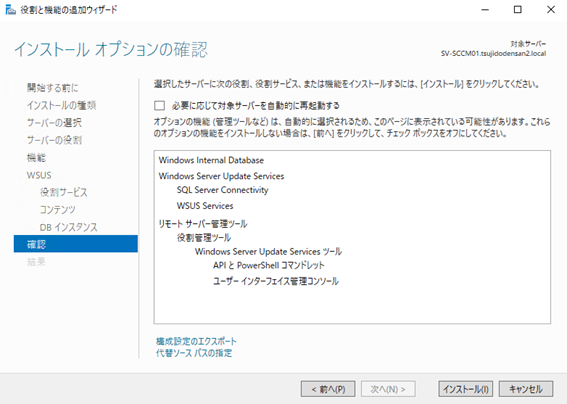Screen dimensions: 567x404
Task: Click the インストール(I) button
Action: [466, 389]
